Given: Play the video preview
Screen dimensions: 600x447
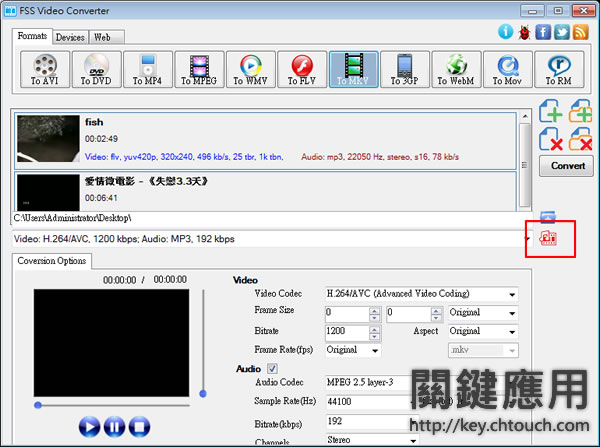Looking at the screenshot, I should point(90,427).
